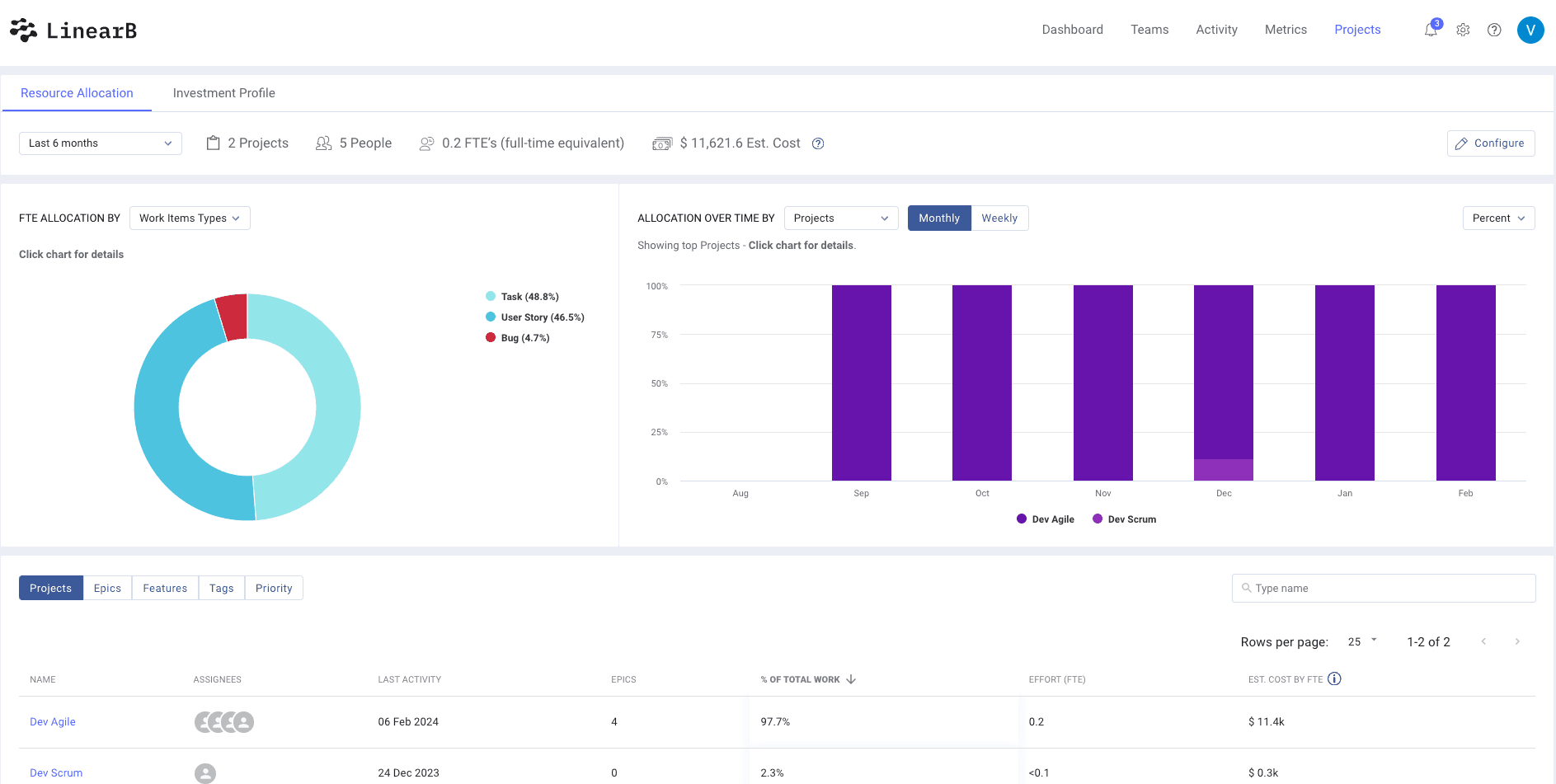This screenshot has height=784, width=1556.
Task: Select the Projects table tab
Action: (x=50, y=588)
